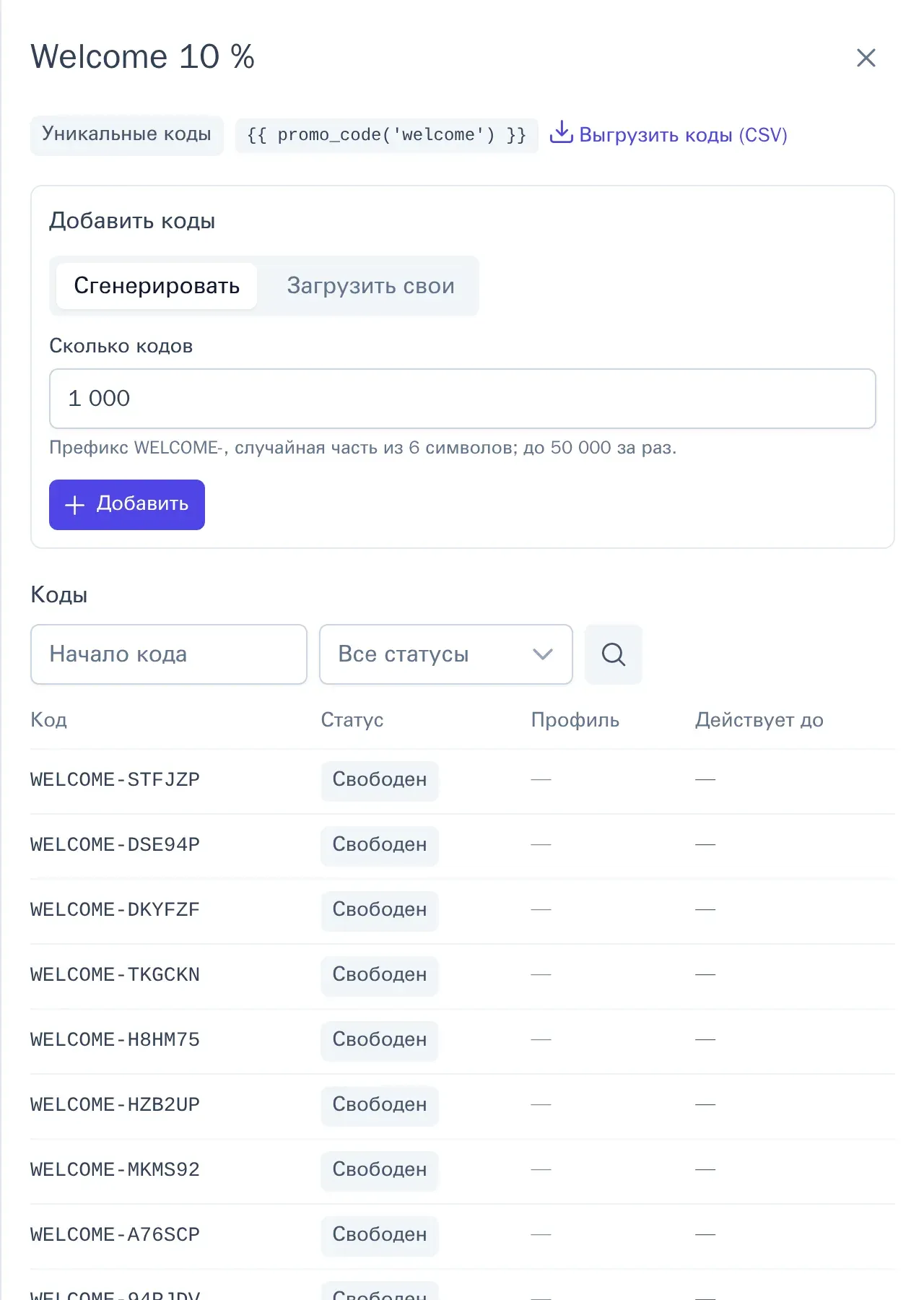The width and height of the screenshot is (924, 1300).
Task: Click the Действует до column header
Action: [x=759, y=720]
